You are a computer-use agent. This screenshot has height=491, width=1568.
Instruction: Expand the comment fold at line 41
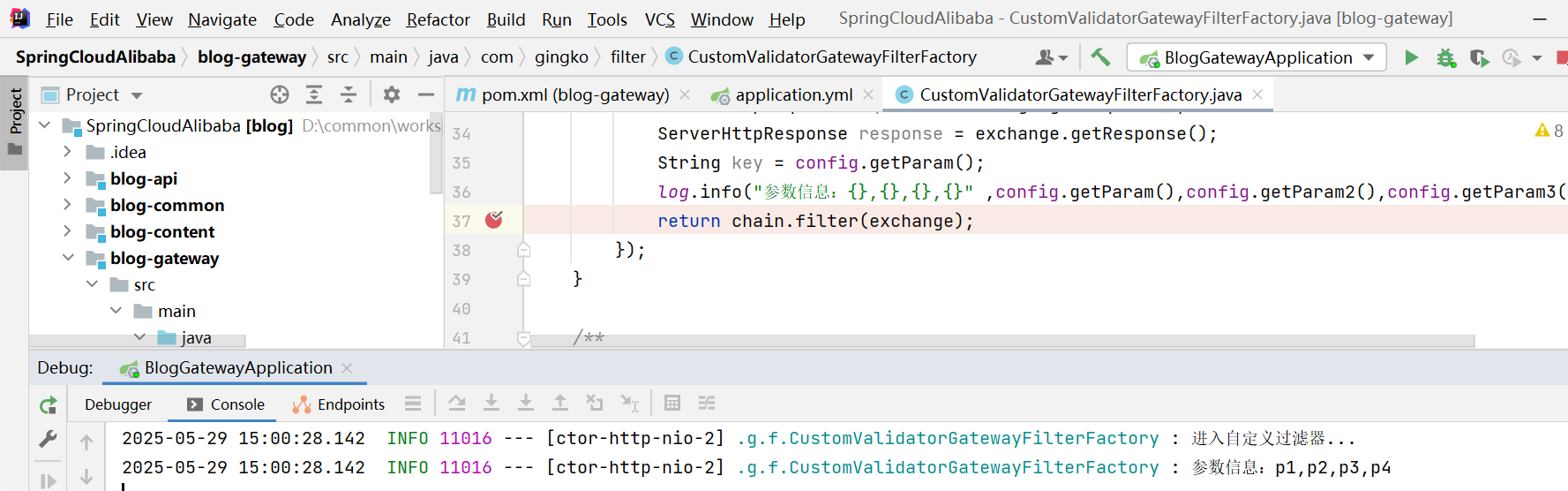pos(523,337)
